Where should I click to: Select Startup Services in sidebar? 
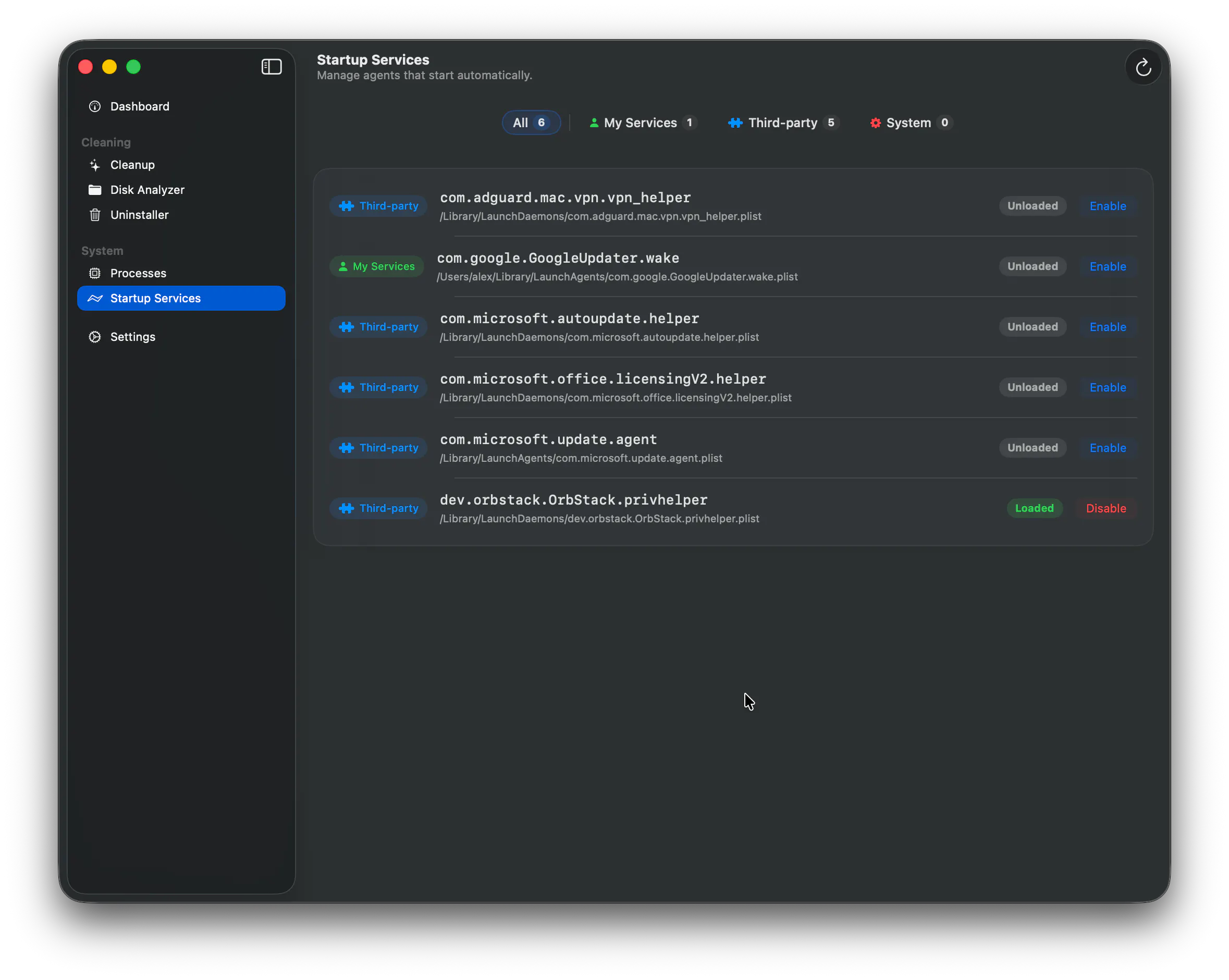(x=181, y=298)
